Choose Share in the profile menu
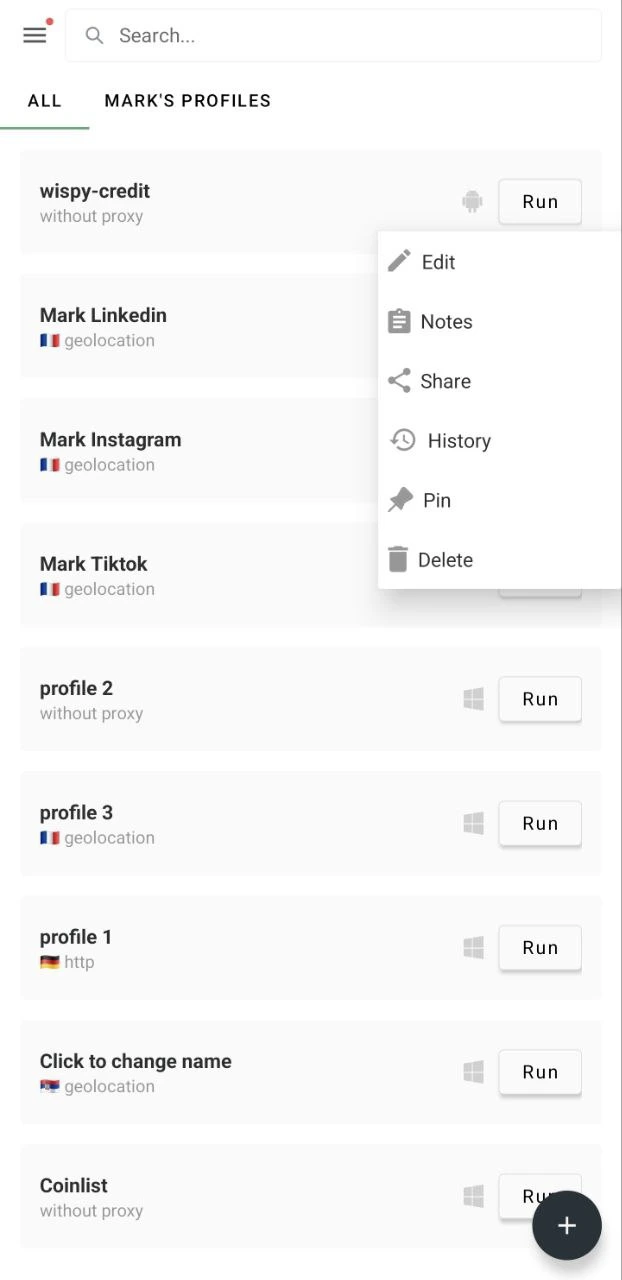622x1280 pixels. (x=444, y=381)
